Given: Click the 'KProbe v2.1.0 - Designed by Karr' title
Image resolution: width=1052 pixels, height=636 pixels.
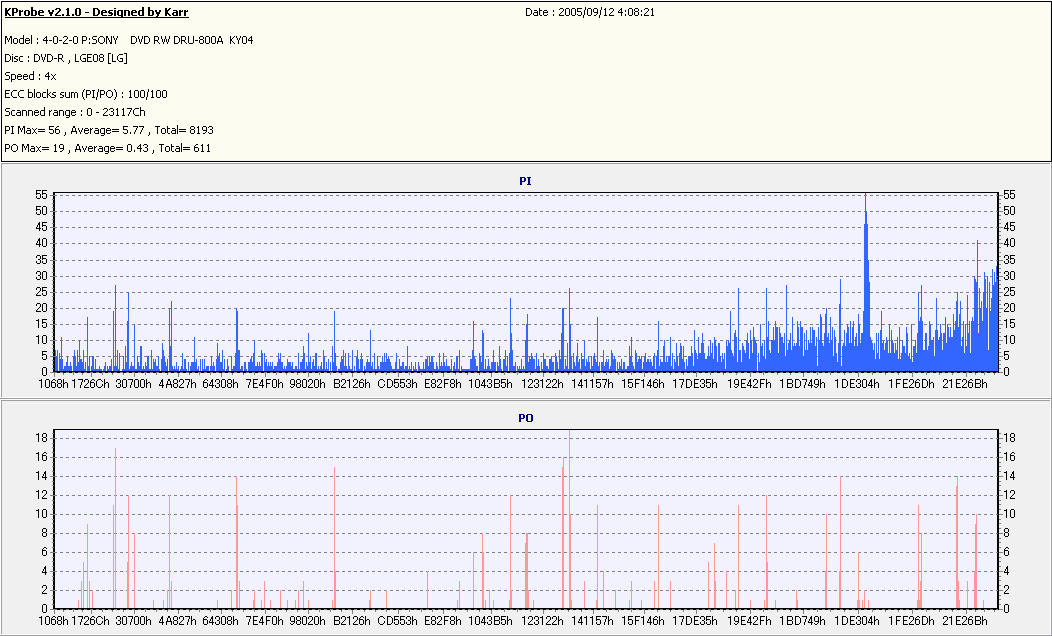Looking at the screenshot, I should point(97,12).
